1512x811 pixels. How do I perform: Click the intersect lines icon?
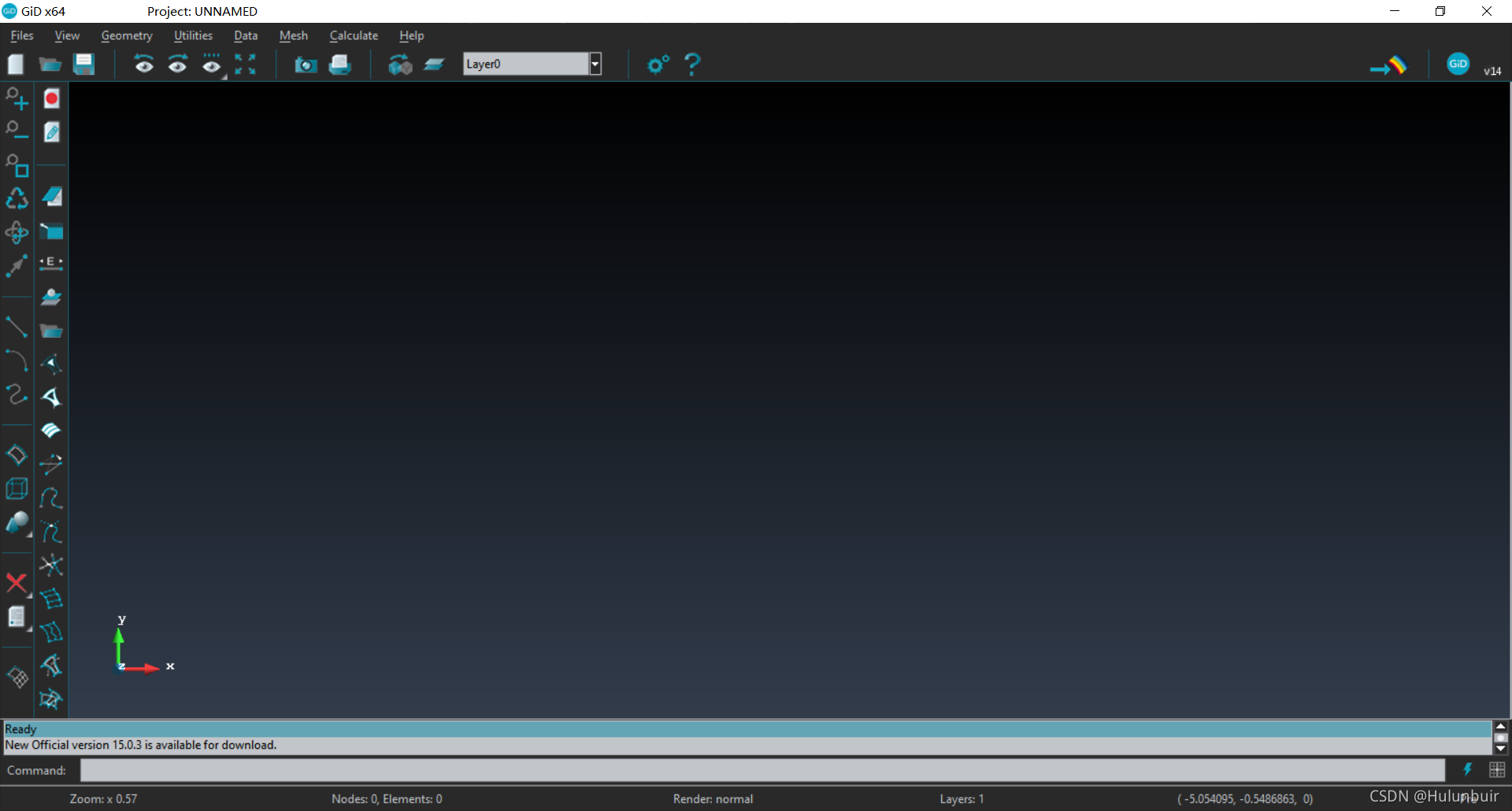52,565
